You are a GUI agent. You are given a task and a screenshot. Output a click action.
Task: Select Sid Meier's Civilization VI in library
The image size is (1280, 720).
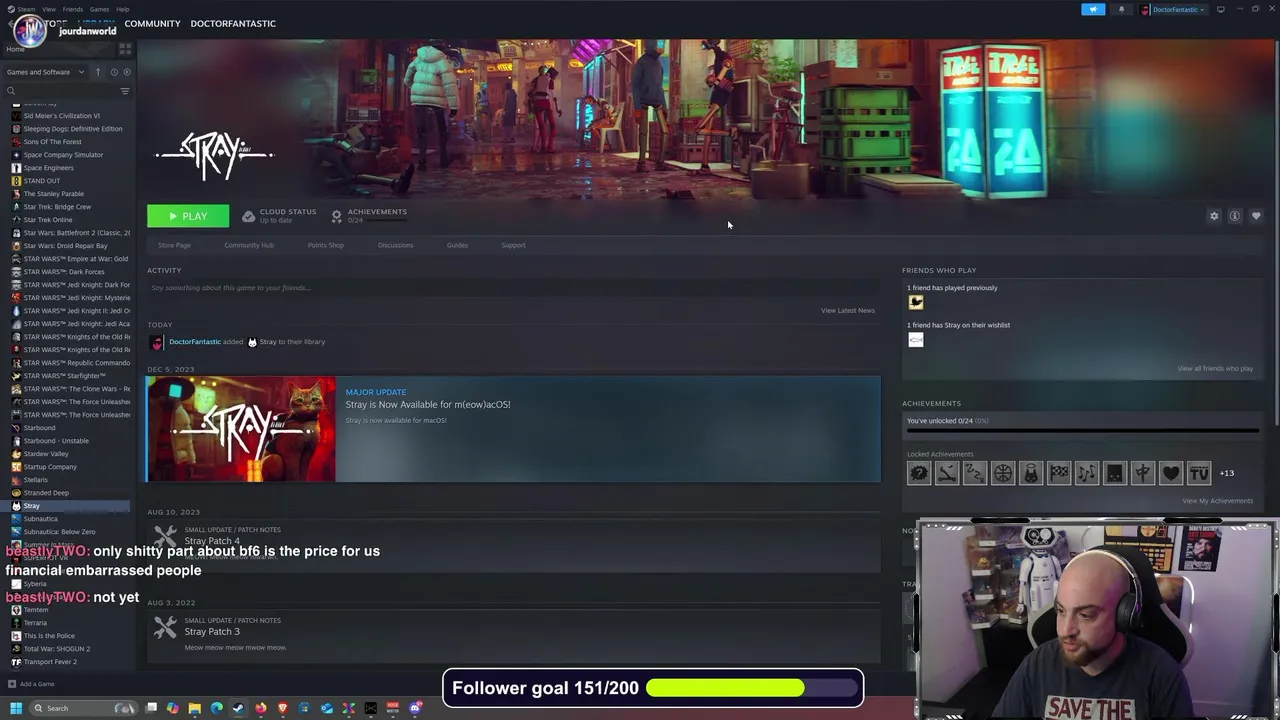click(x=61, y=116)
